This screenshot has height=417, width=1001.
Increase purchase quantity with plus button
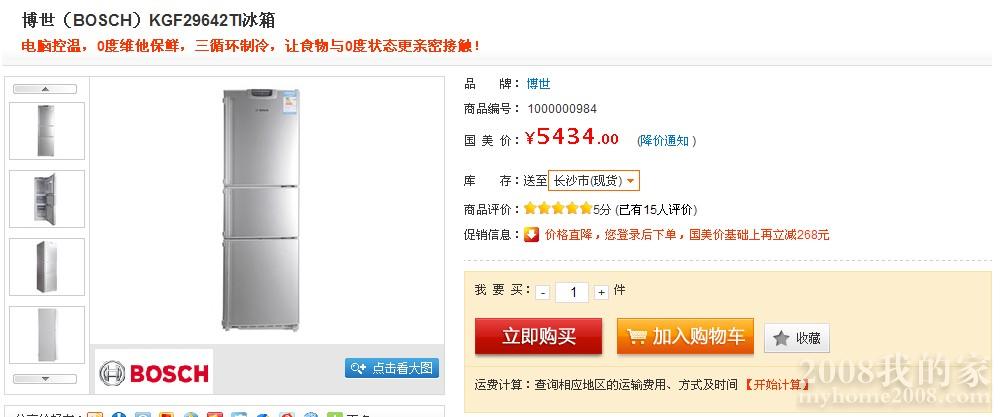click(x=601, y=292)
